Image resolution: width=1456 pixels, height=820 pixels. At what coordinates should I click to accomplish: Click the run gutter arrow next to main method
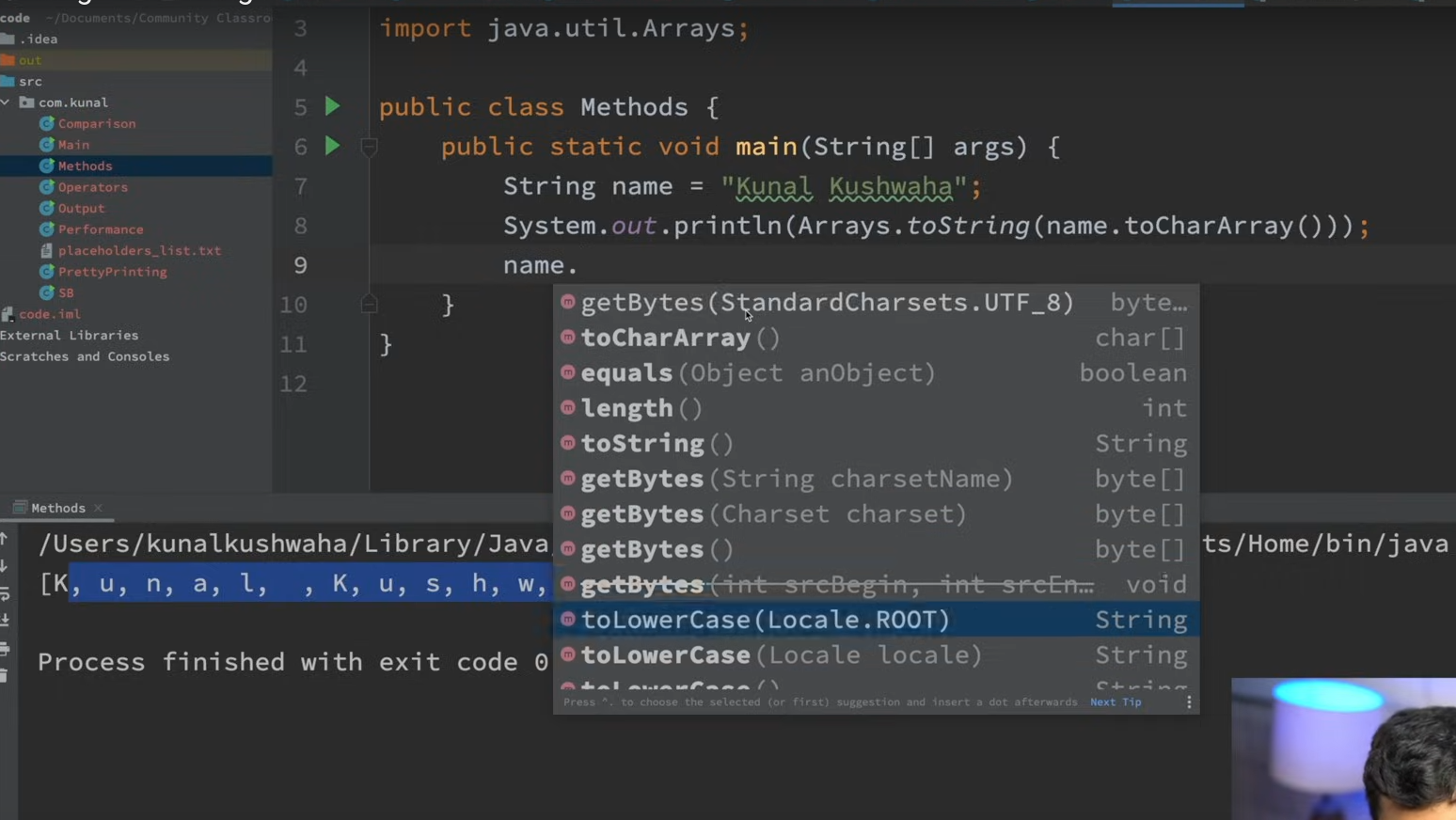pyautogui.click(x=332, y=146)
